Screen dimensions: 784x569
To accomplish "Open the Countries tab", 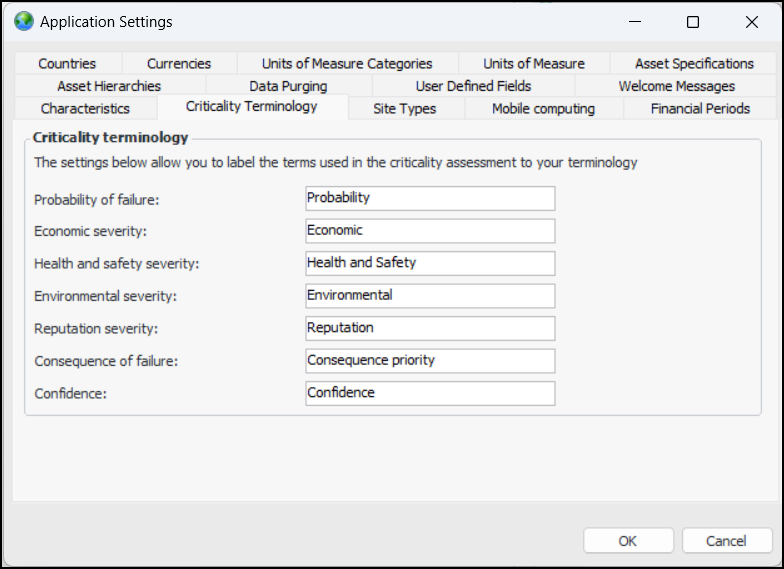I will [68, 63].
